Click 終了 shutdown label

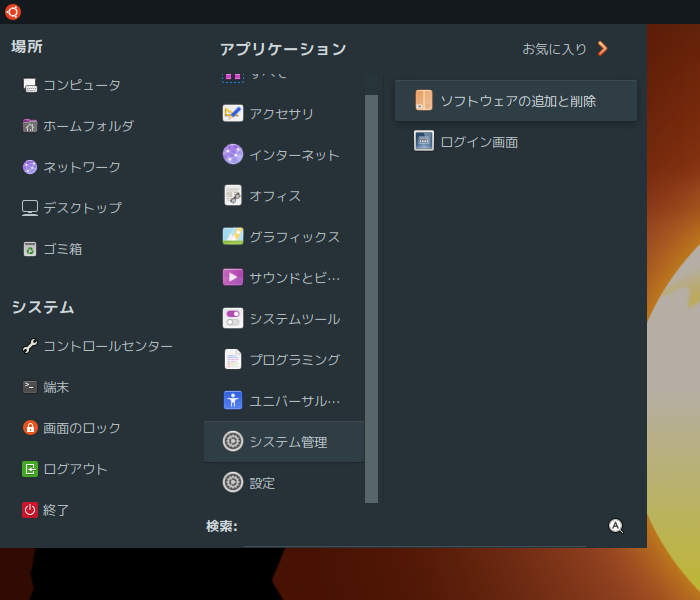[x=56, y=510]
